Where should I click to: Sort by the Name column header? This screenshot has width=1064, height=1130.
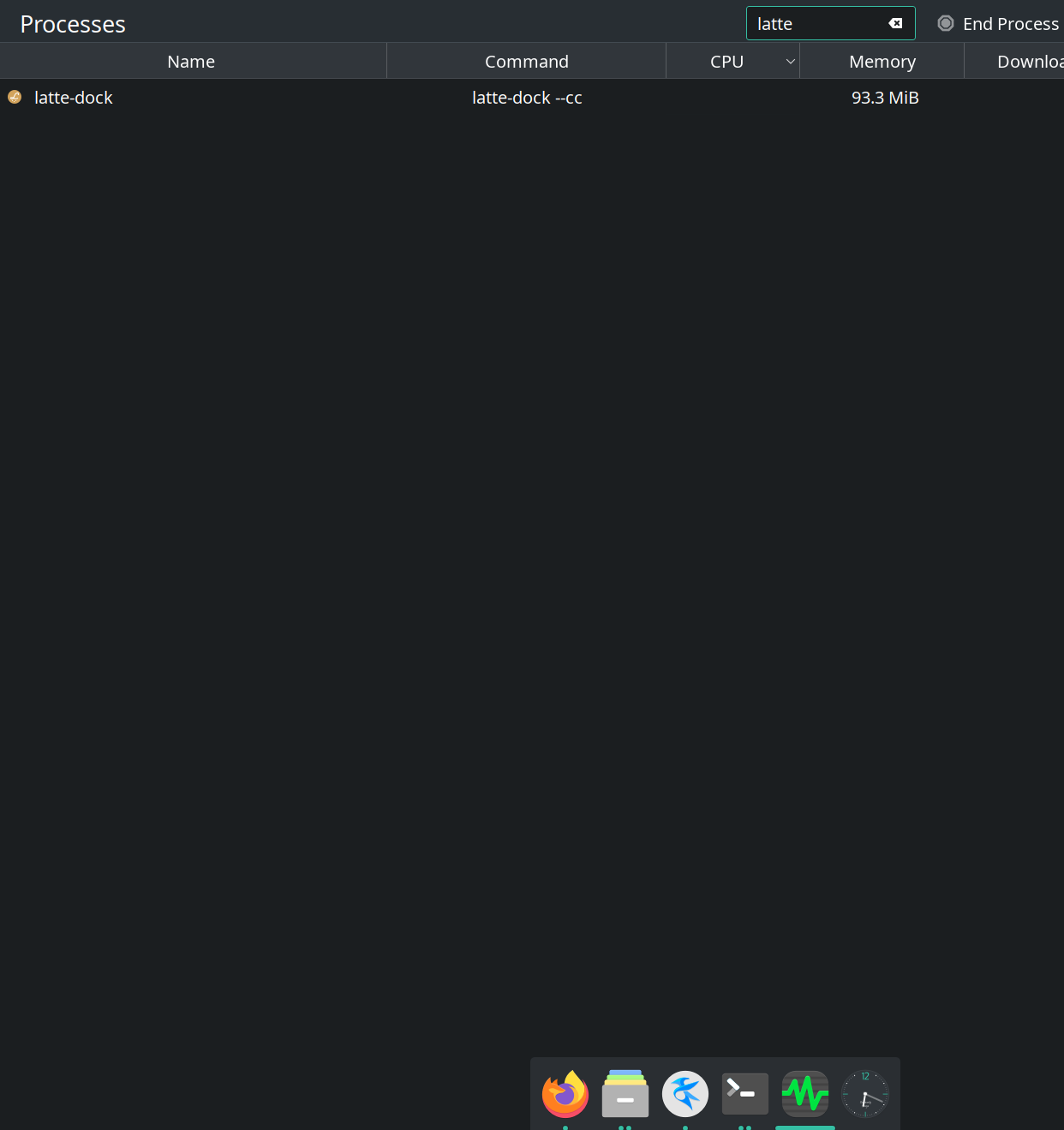[192, 62]
